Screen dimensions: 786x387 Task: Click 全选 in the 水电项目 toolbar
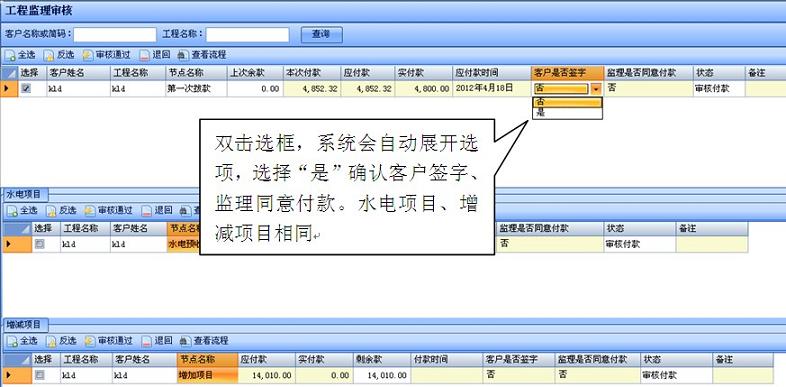(23, 211)
